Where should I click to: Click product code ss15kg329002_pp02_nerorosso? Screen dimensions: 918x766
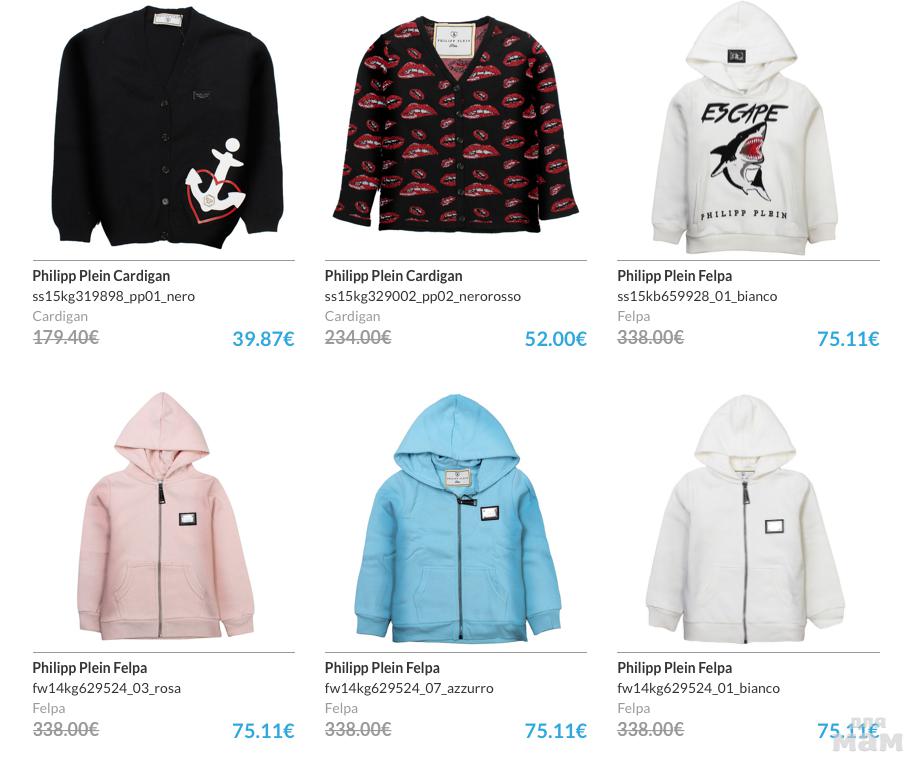click(423, 296)
